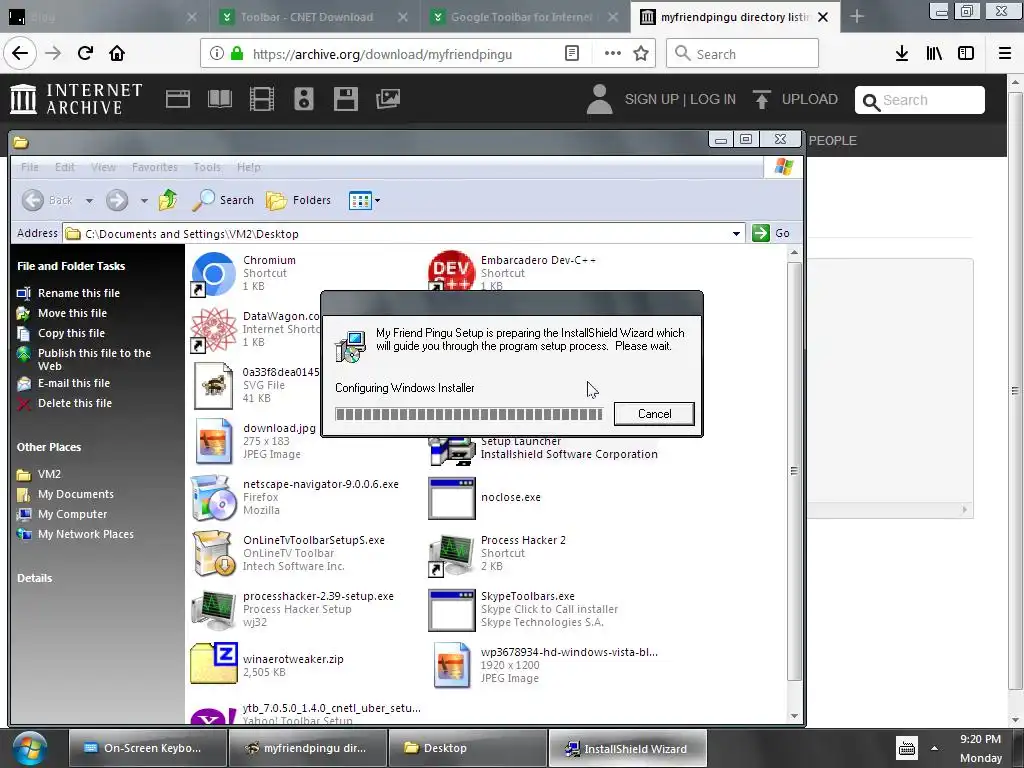Open Firefox downloads panel
The width and height of the screenshot is (1024, 768).
pyautogui.click(x=902, y=54)
